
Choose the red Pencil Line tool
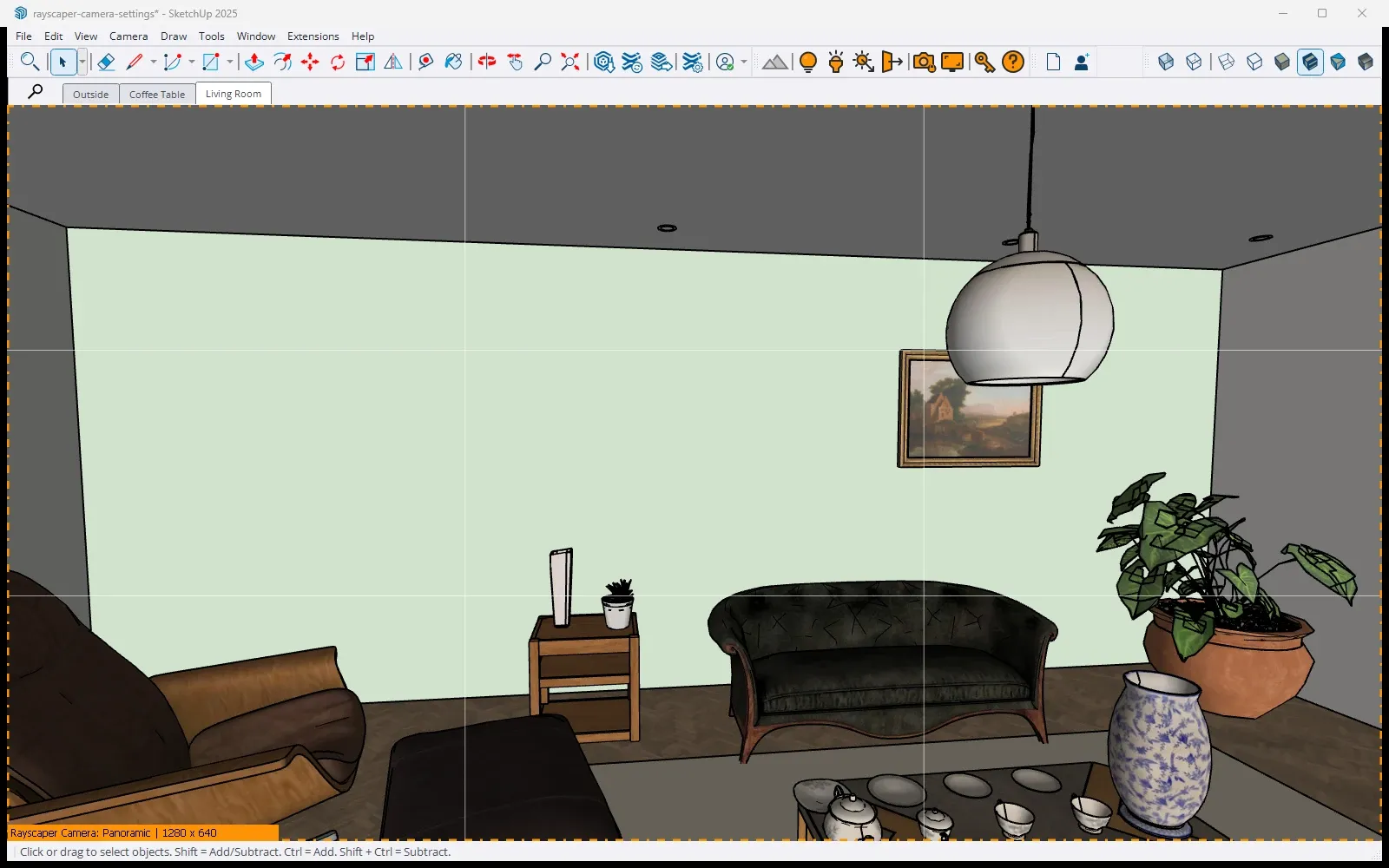click(135, 62)
